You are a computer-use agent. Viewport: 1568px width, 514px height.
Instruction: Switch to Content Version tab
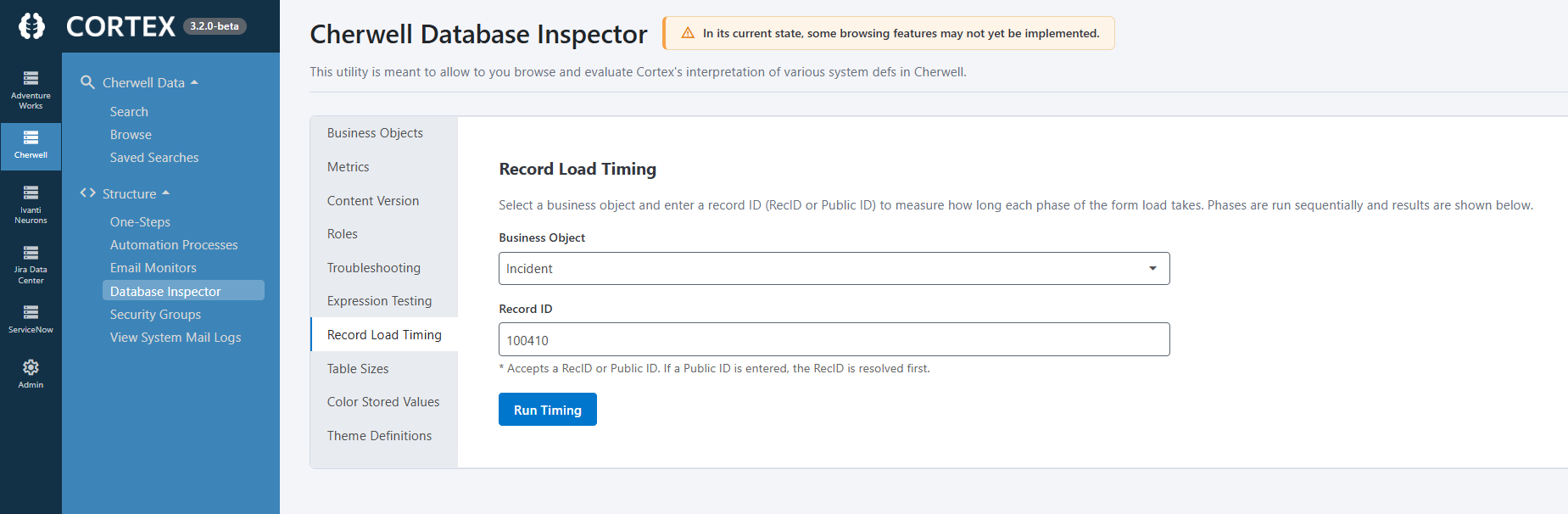click(x=384, y=201)
